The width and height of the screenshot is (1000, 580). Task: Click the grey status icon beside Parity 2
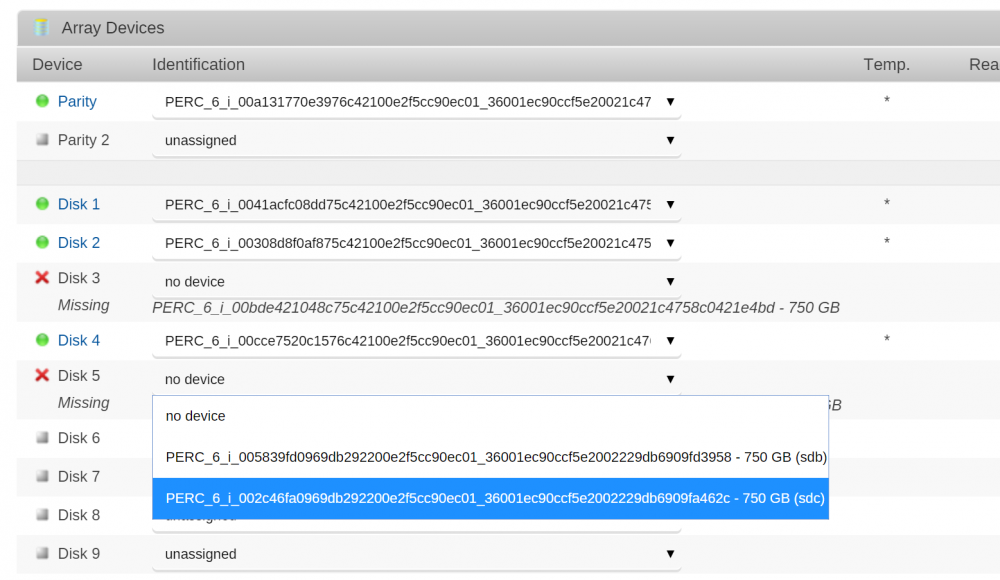(42, 139)
